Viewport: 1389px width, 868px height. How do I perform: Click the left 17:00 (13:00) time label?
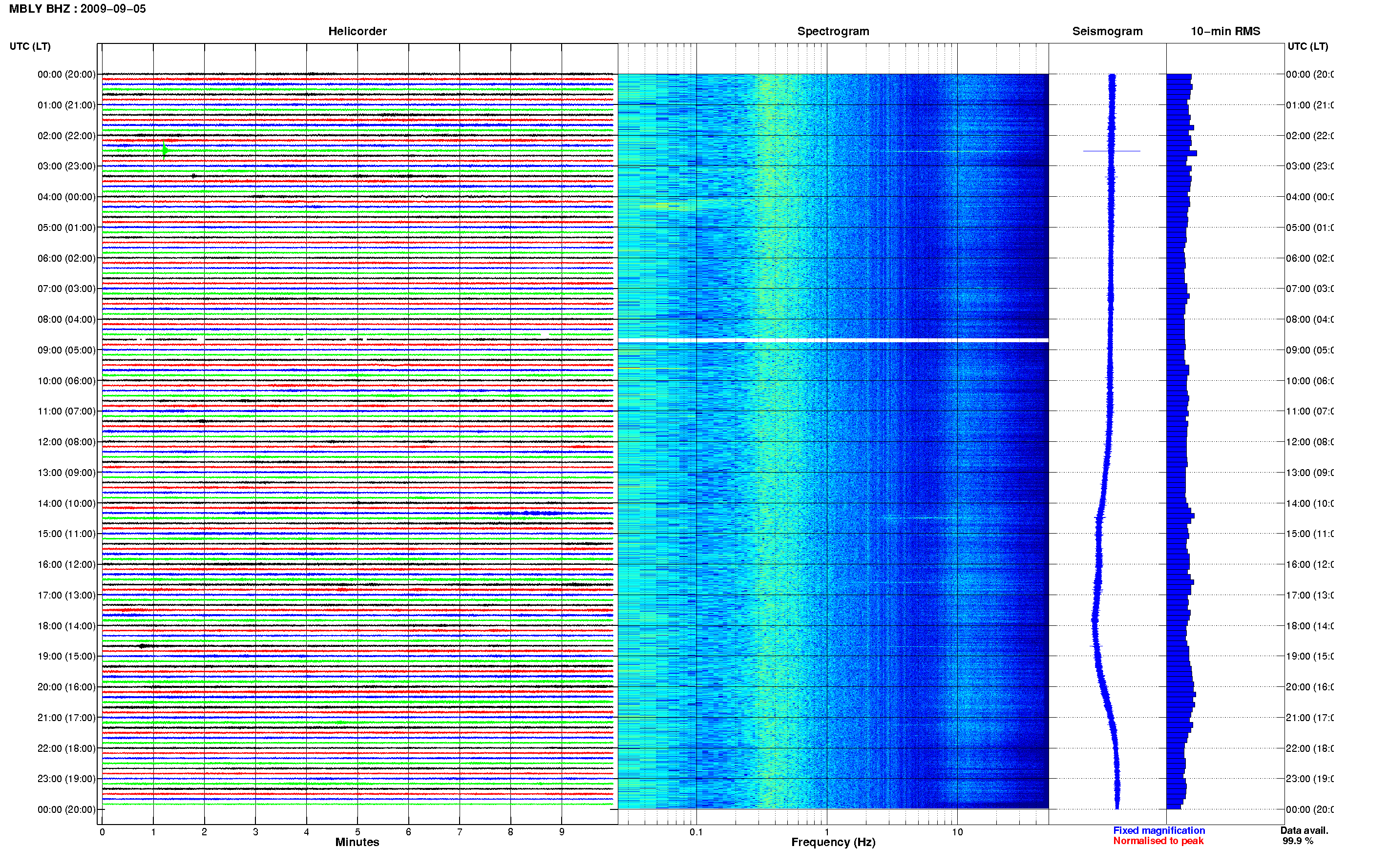(66, 595)
